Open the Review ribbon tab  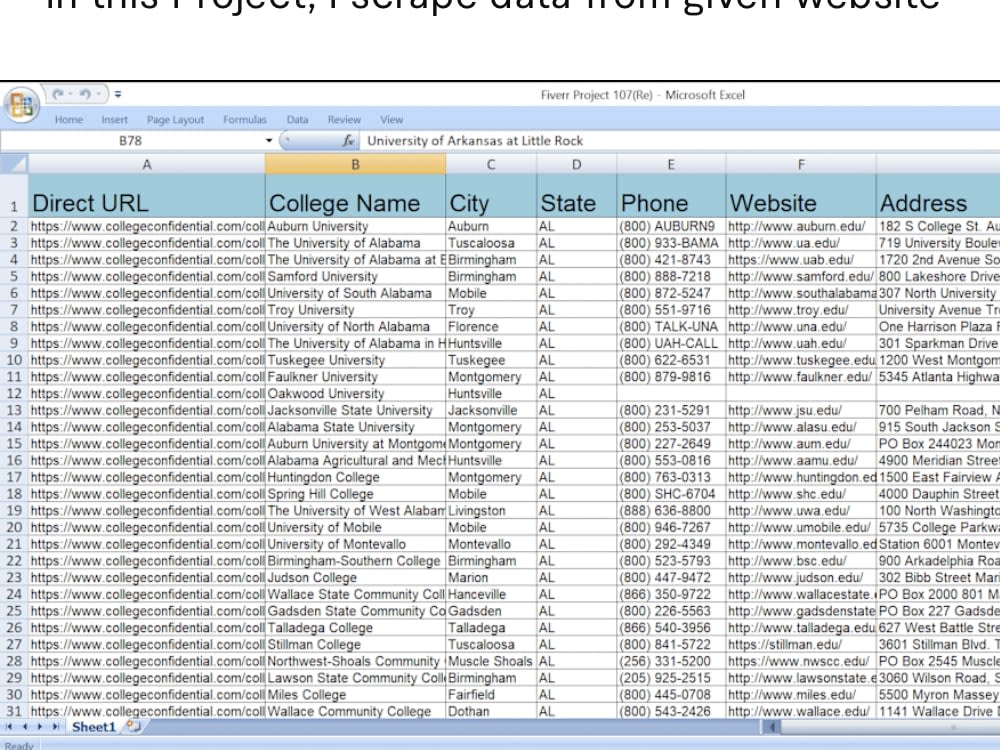[344, 119]
